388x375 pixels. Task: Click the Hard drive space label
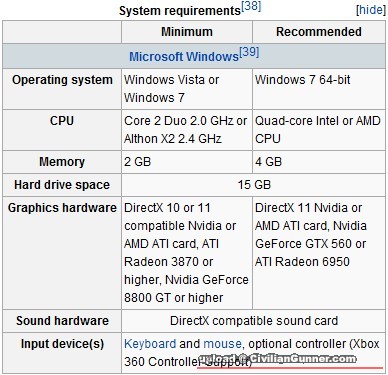(62, 185)
